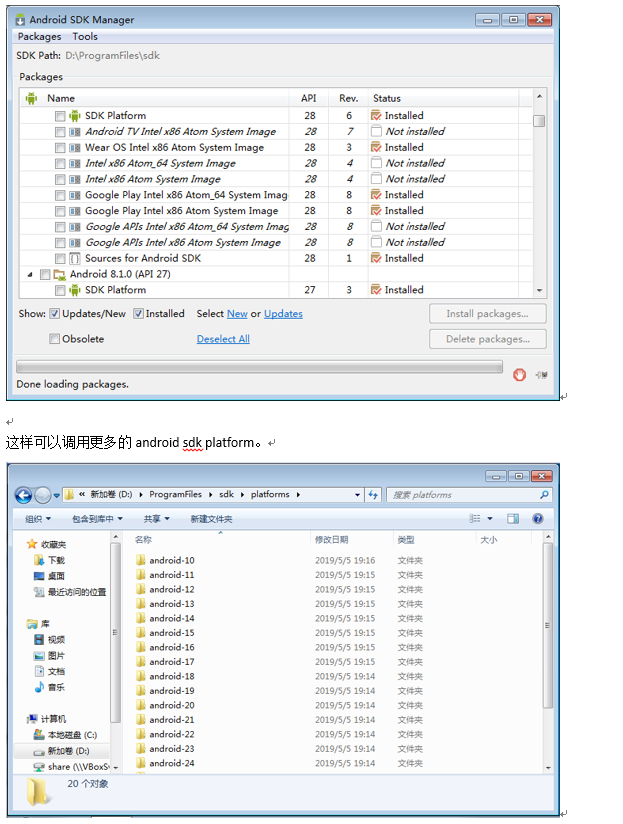
Task: Click the change view icon in Explorer toolbar
Action: (x=475, y=519)
